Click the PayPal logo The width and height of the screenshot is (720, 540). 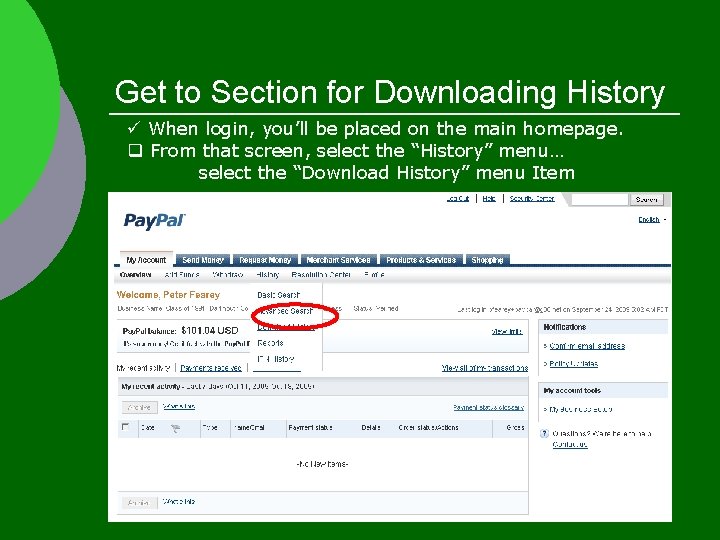point(154,221)
